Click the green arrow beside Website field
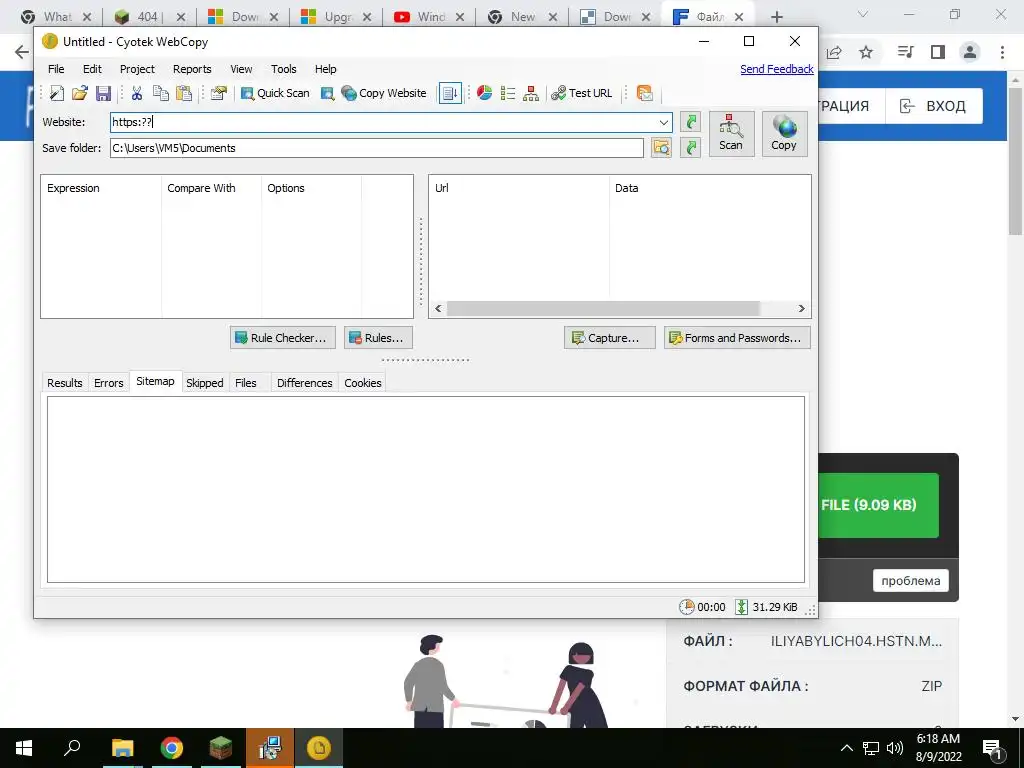1024x768 pixels. pos(690,122)
